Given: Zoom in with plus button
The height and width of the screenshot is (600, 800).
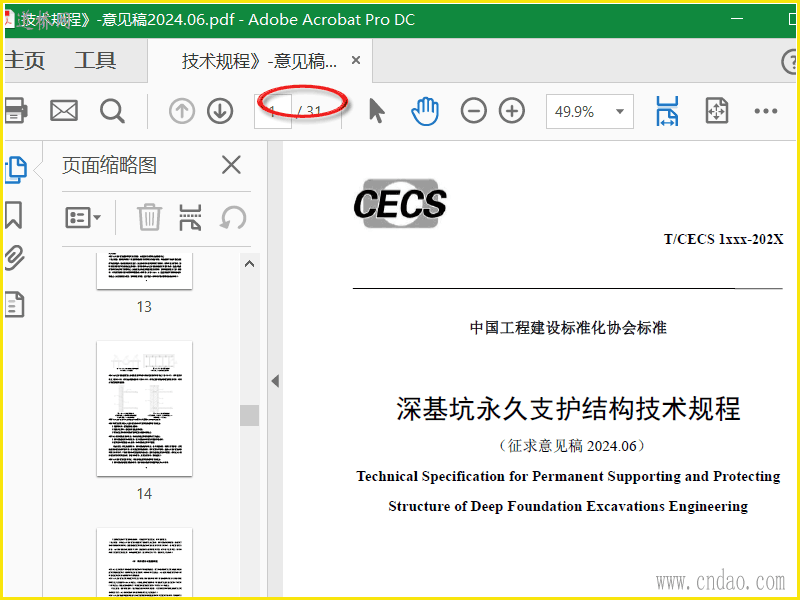Looking at the screenshot, I should [512, 111].
